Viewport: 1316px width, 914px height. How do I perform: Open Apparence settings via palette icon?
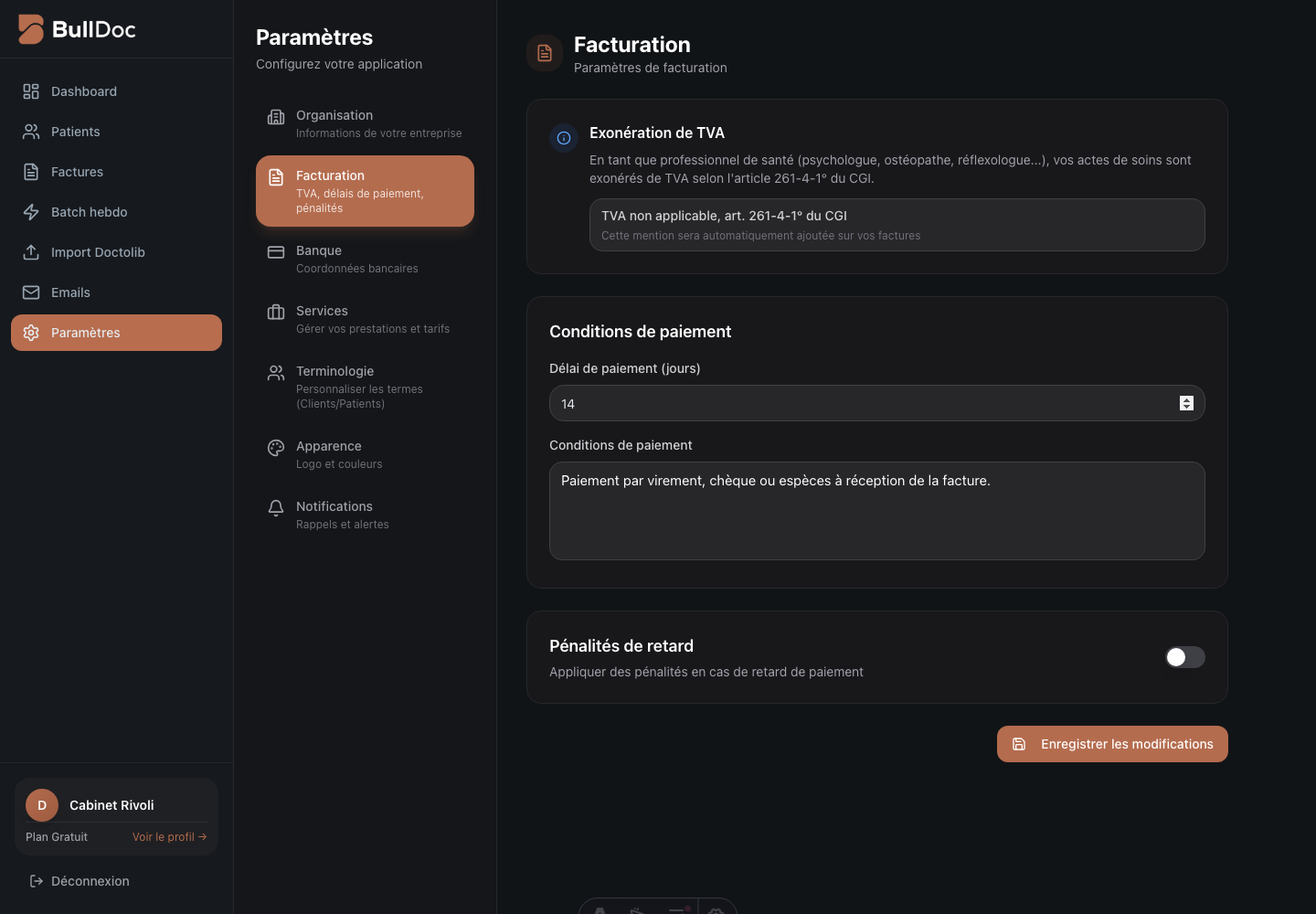click(276, 448)
